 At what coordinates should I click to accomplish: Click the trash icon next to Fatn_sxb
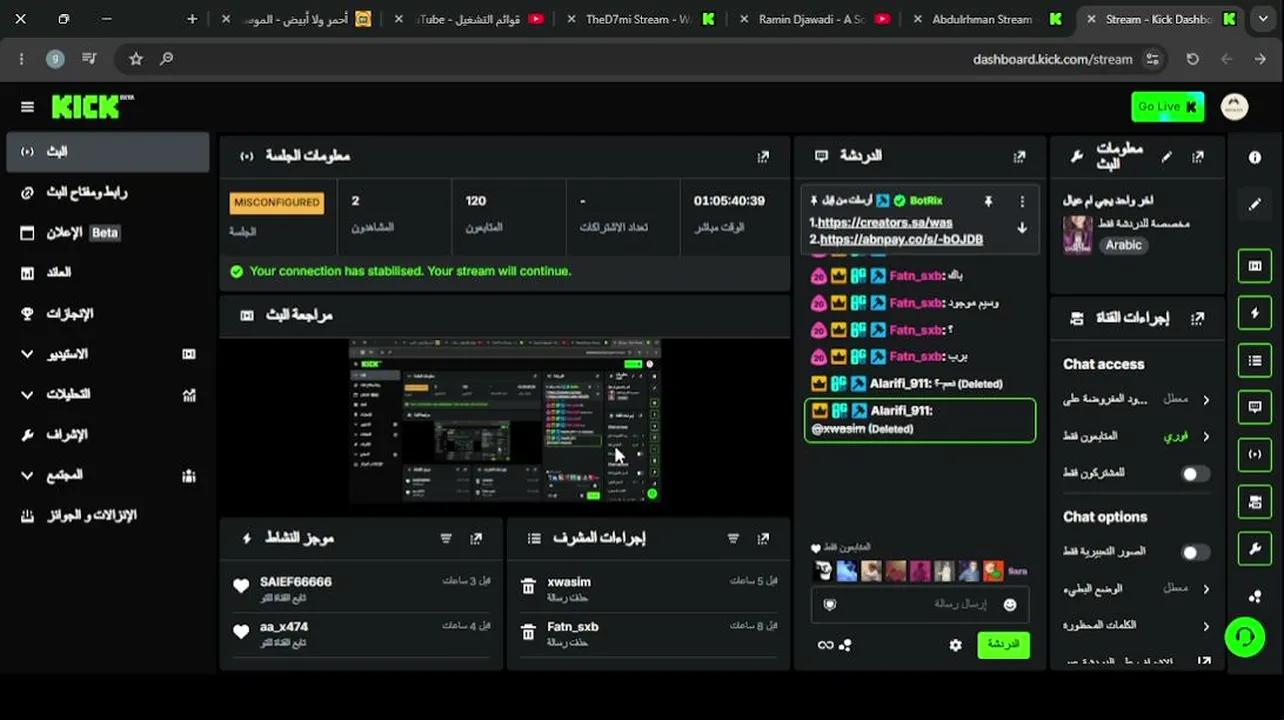[x=528, y=632]
